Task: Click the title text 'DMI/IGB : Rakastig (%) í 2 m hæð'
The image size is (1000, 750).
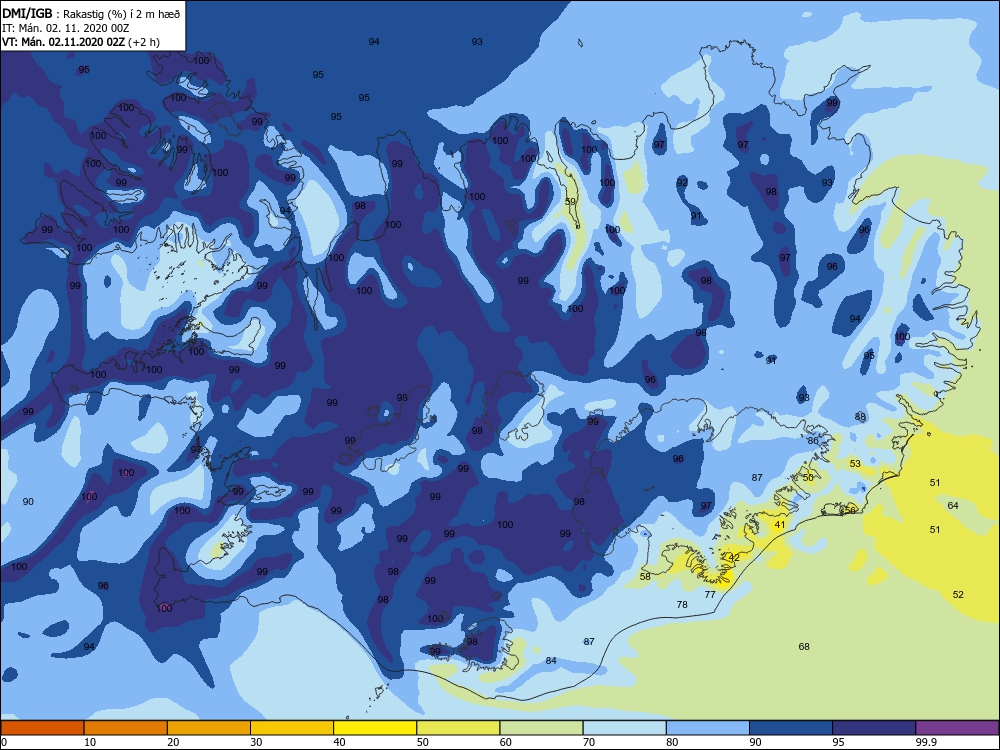Action: [x=91, y=13]
